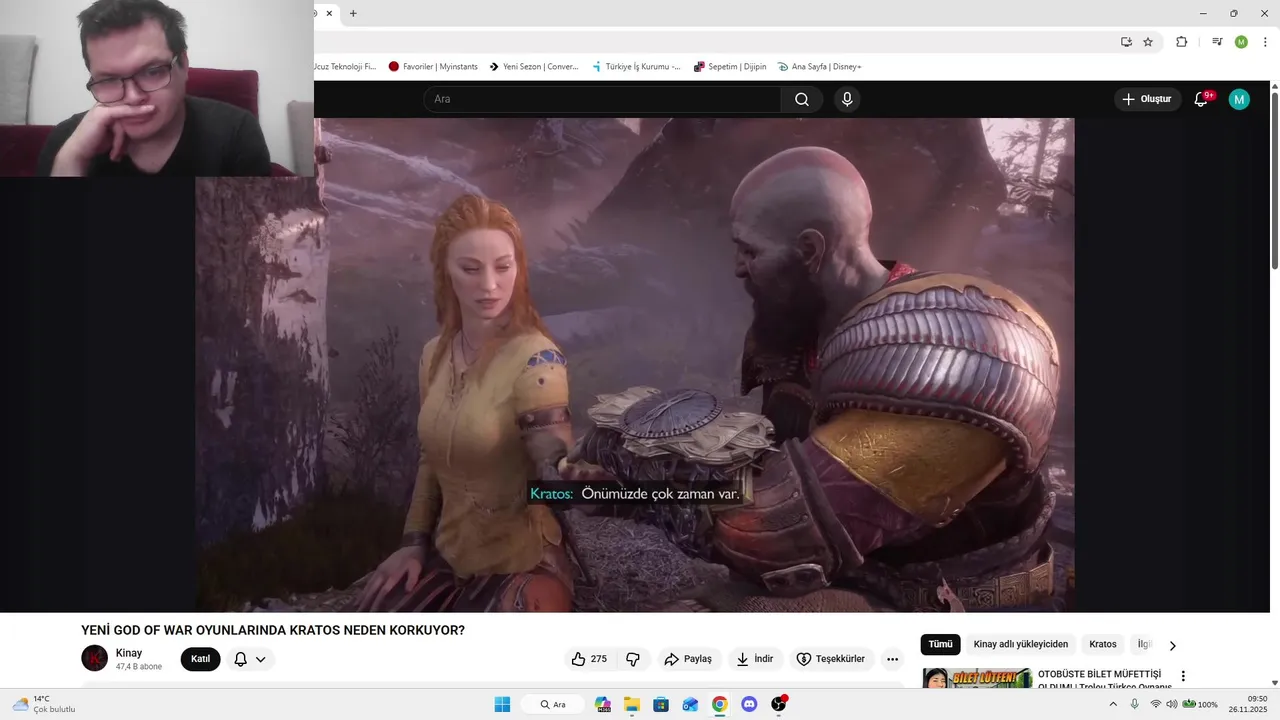Open battery status showing 100%
This screenshot has height=720, width=1280.
[x=1200, y=704]
